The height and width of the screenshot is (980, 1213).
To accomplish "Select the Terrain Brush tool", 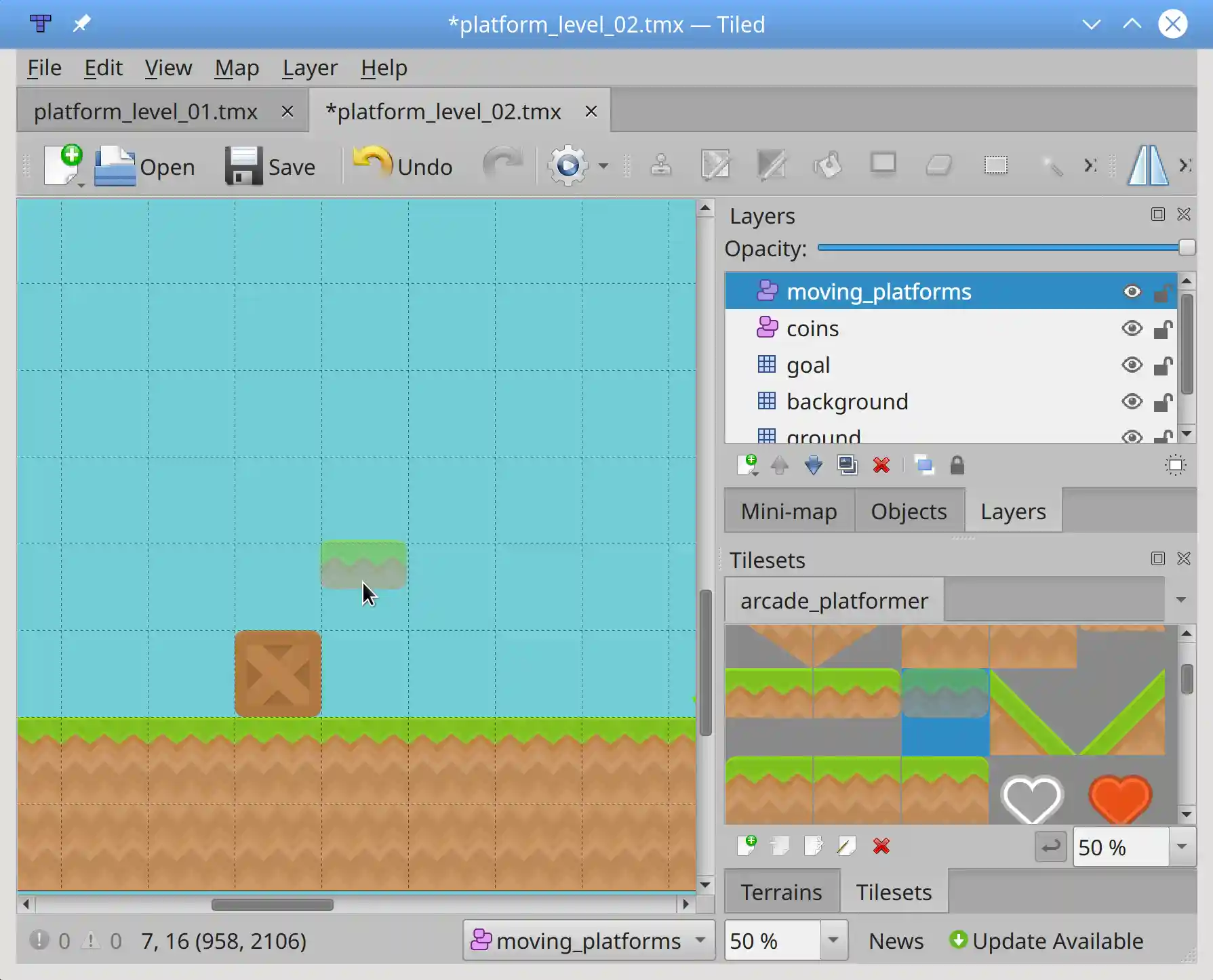I will tap(717, 165).
